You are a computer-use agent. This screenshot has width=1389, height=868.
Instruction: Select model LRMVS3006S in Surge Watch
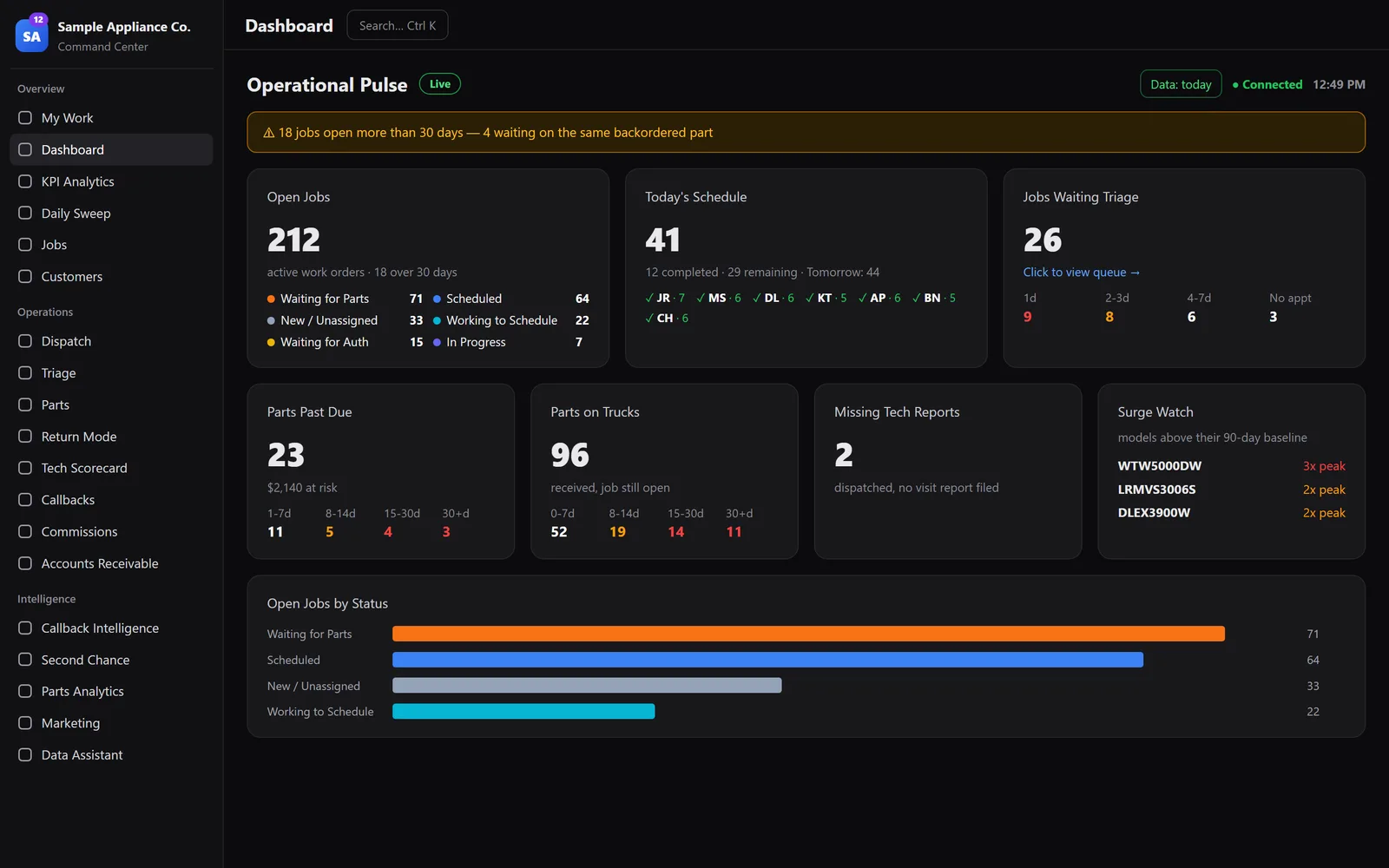[1156, 490]
